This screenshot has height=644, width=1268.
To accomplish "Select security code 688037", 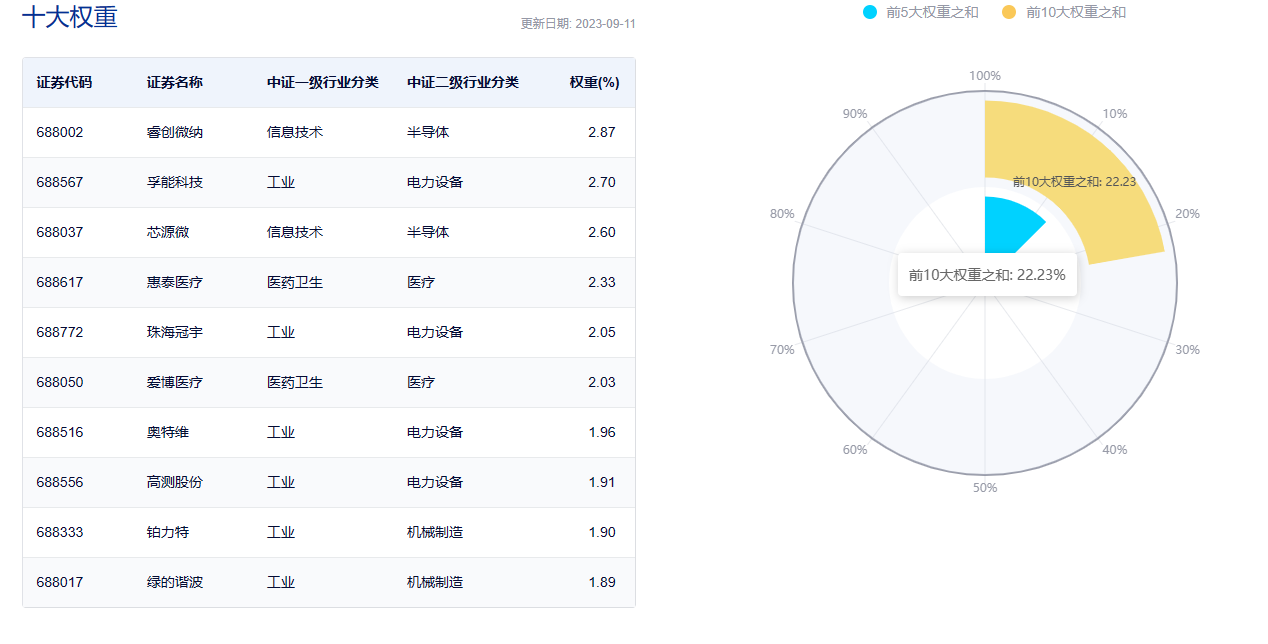I will (x=60, y=232).
